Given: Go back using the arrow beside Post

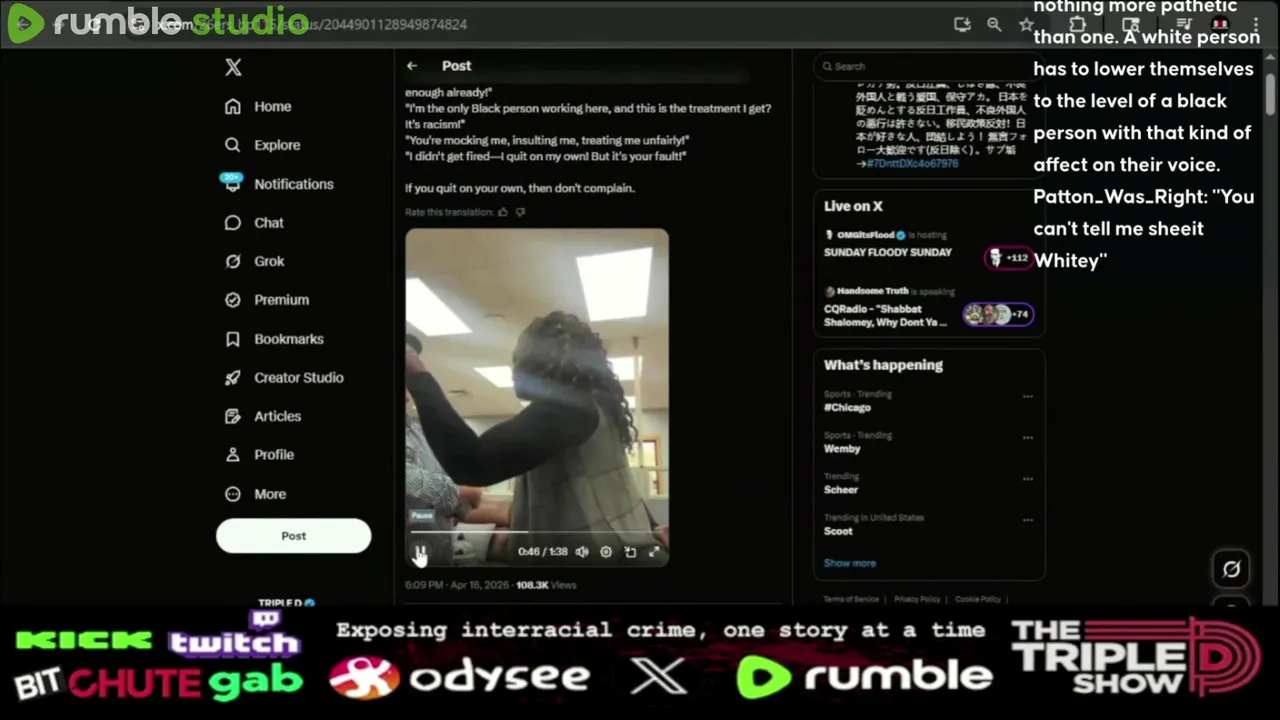Looking at the screenshot, I should (412, 65).
